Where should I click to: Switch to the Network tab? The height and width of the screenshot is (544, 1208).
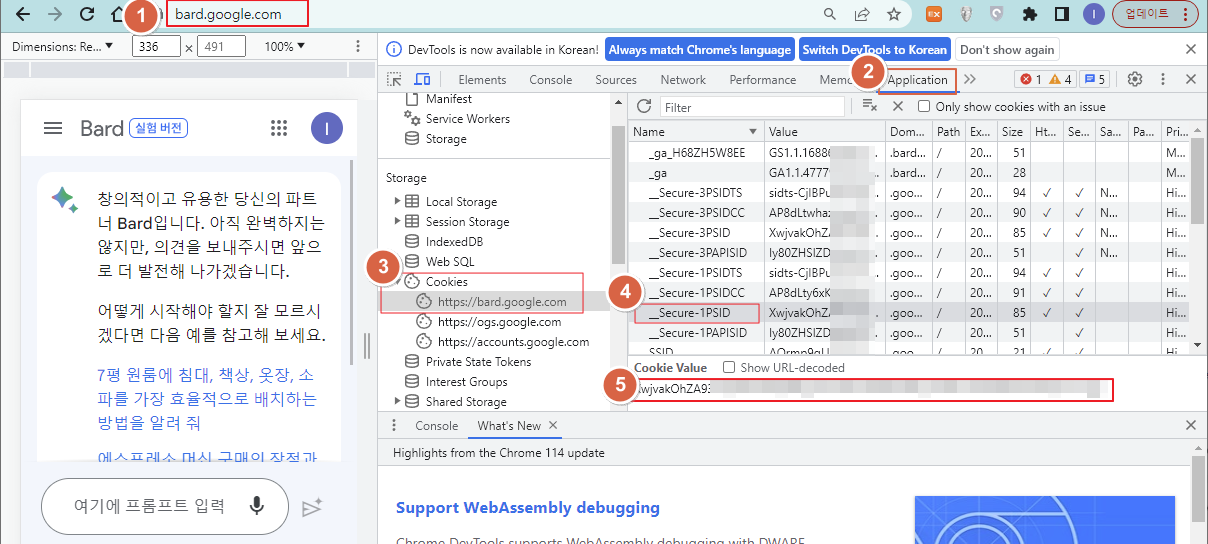[683, 79]
